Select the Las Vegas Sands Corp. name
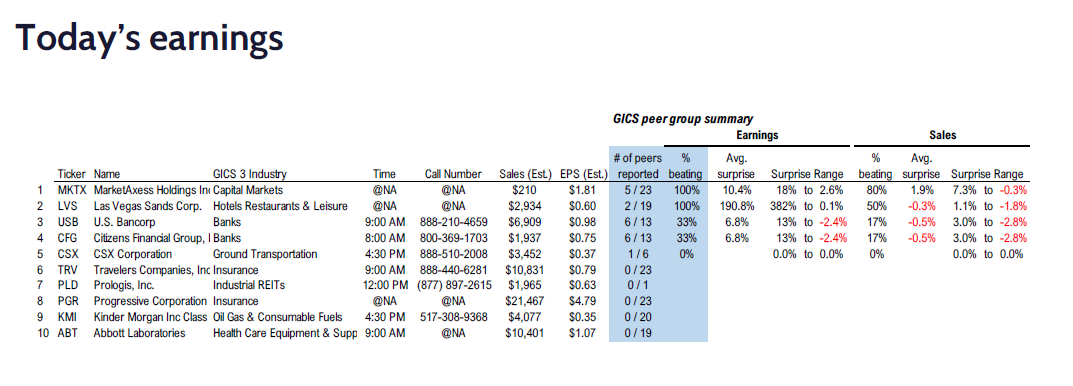The height and width of the screenshot is (386, 1073). click(147, 206)
